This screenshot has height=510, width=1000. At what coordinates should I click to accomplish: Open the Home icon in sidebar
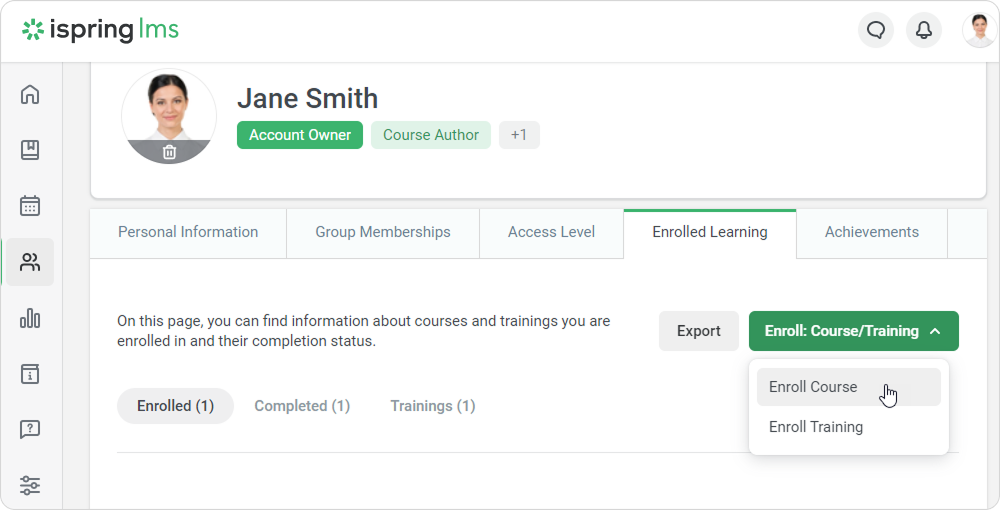[x=30, y=95]
